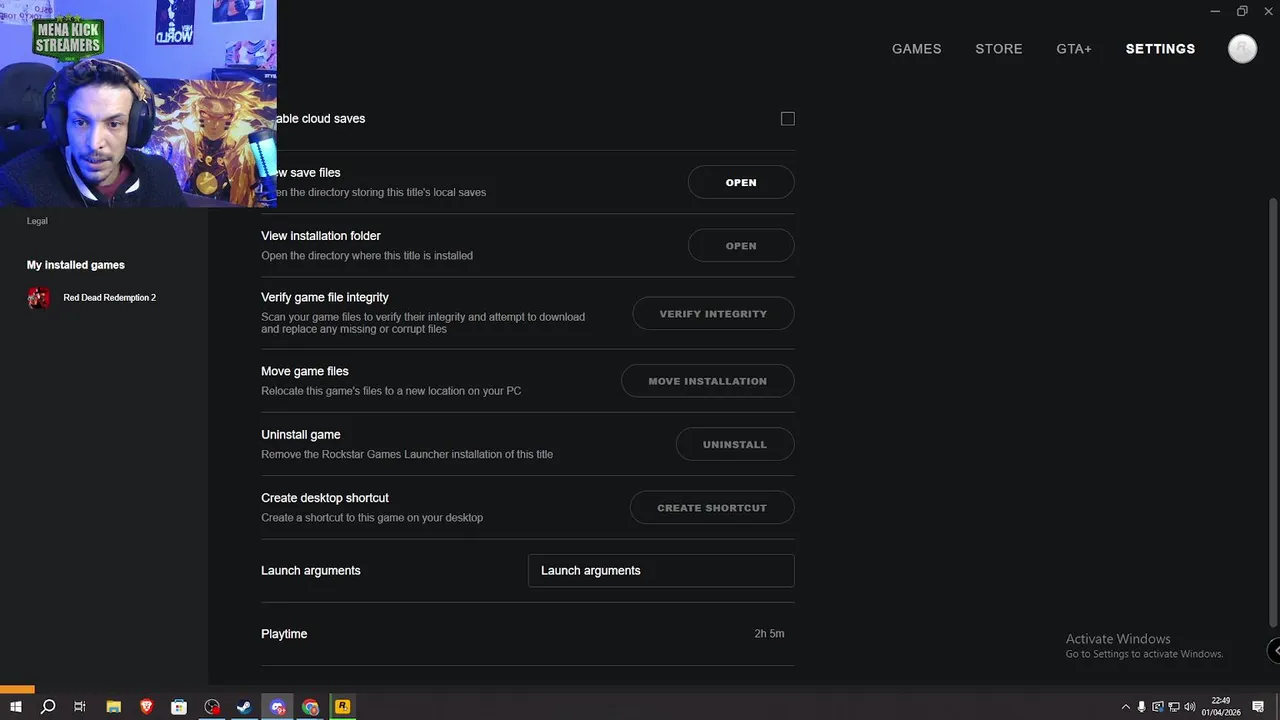1280x720 pixels.
Task: Click the MOVE INSTALLATION button
Action: tap(708, 381)
